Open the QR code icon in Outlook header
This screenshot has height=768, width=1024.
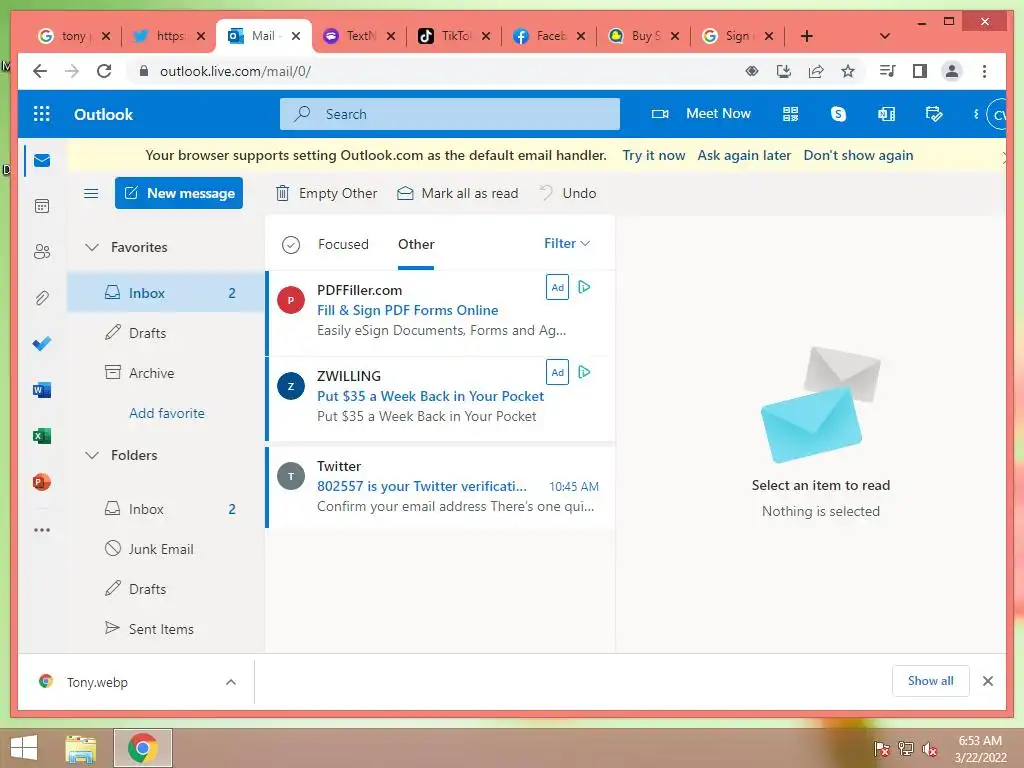pyautogui.click(x=790, y=114)
